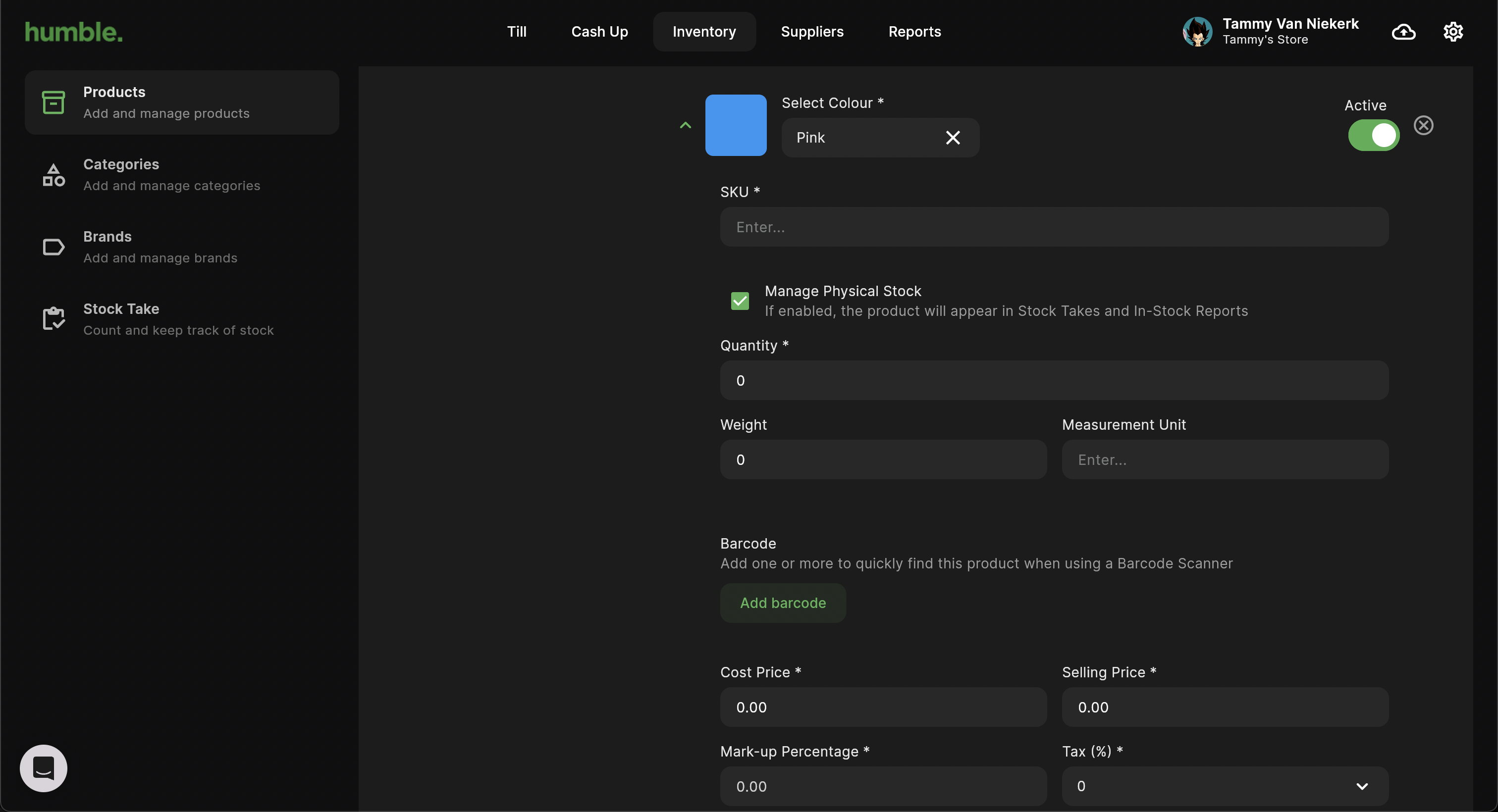Click the 'Add and manage products' subtitle
This screenshot has width=1498, height=812.
point(166,113)
